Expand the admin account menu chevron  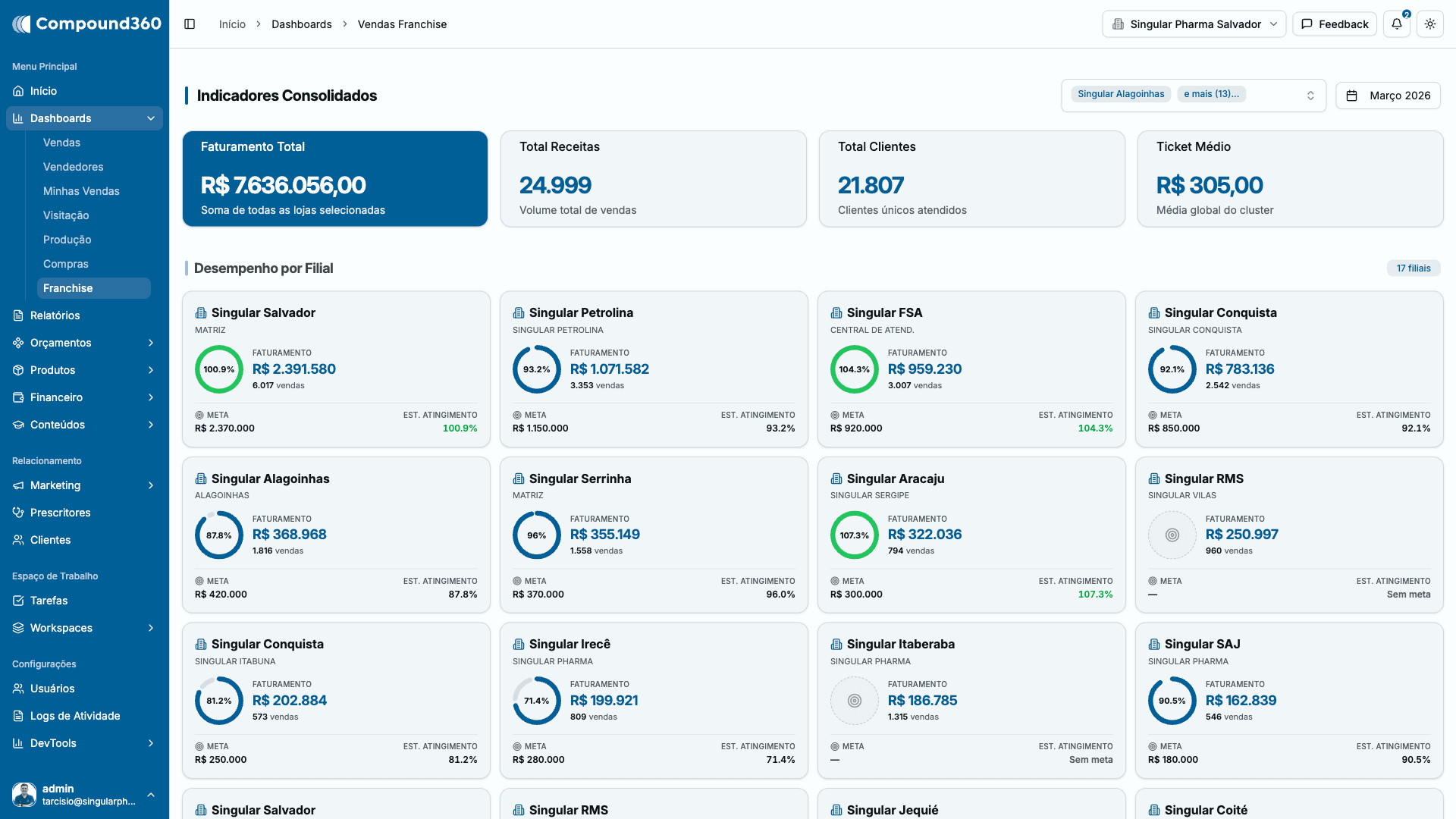click(151, 795)
